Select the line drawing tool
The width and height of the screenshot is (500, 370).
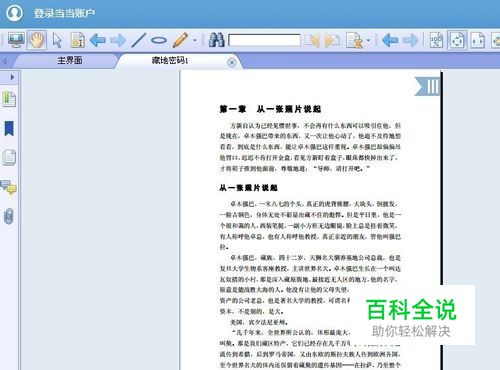click(138, 40)
